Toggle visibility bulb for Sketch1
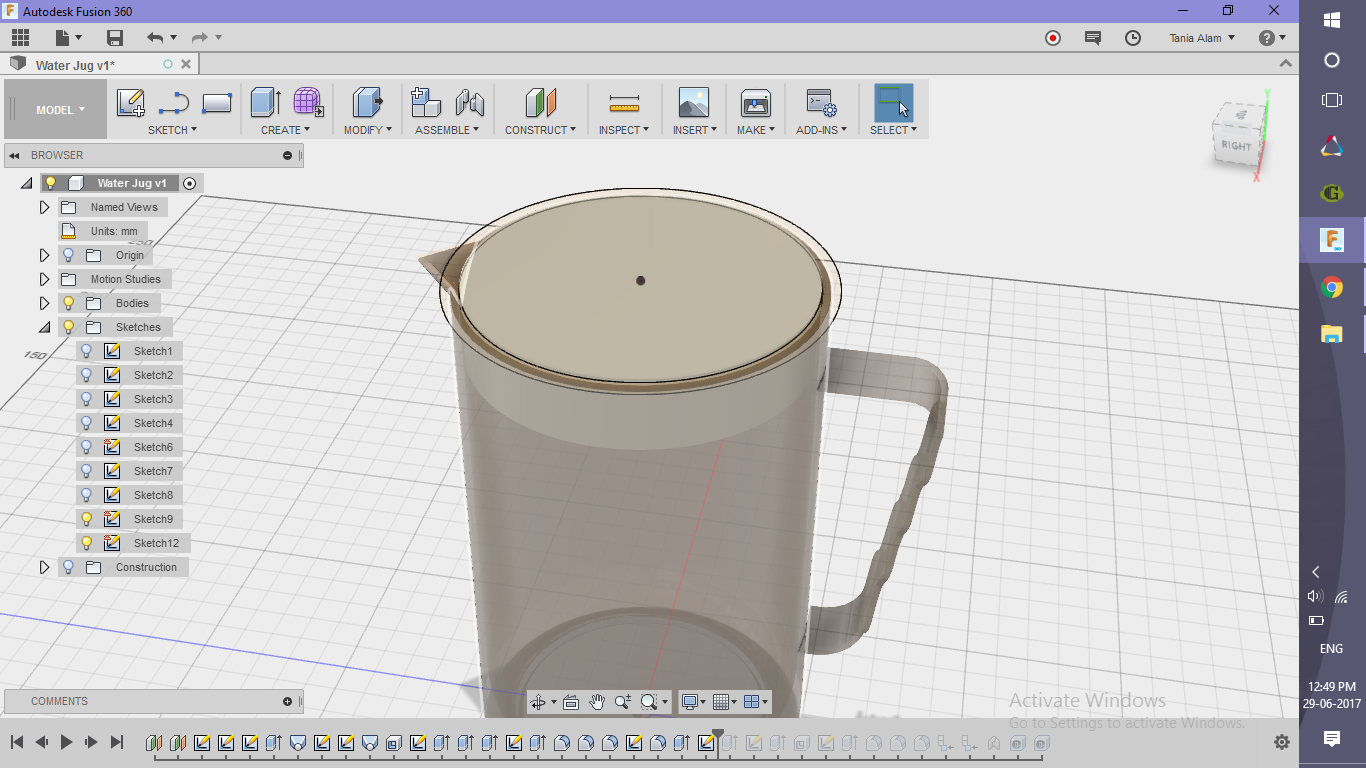This screenshot has height=768, width=1366. [87, 351]
